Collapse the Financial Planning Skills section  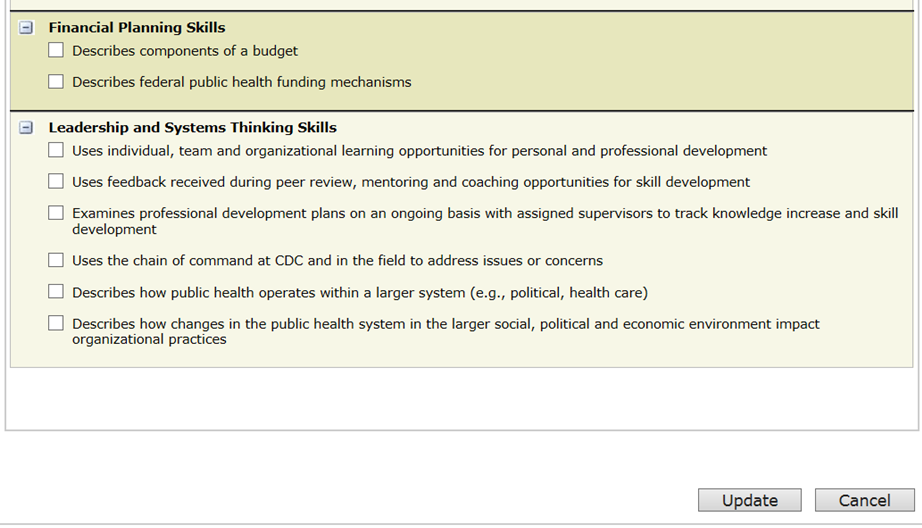click(x=27, y=28)
